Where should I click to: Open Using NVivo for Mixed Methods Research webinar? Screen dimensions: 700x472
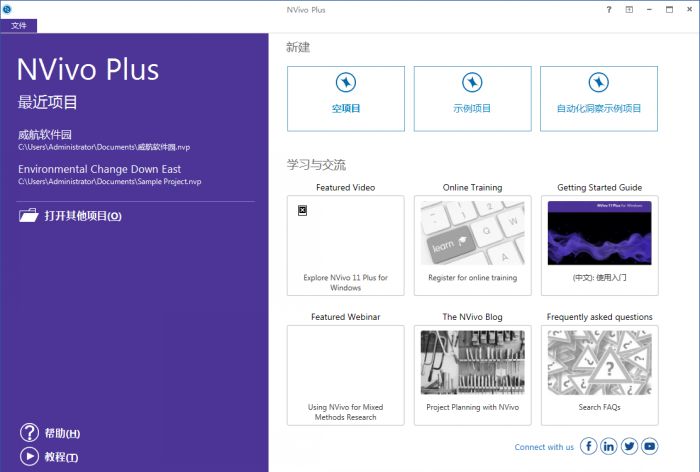click(x=346, y=412)
